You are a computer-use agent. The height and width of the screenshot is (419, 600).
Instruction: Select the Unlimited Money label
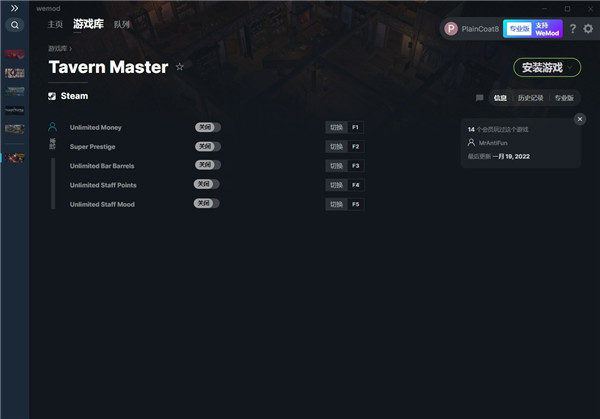[x=96, y=127]
